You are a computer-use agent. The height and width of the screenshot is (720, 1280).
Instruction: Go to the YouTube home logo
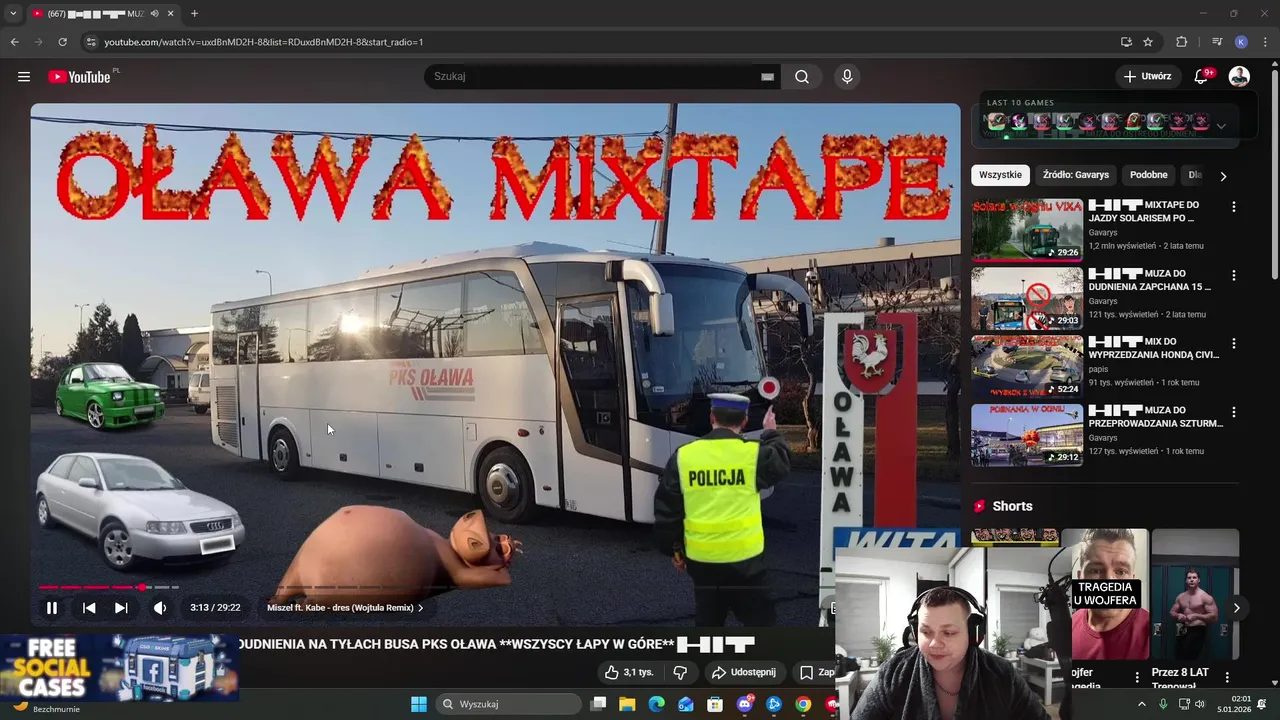click(79, 77)
